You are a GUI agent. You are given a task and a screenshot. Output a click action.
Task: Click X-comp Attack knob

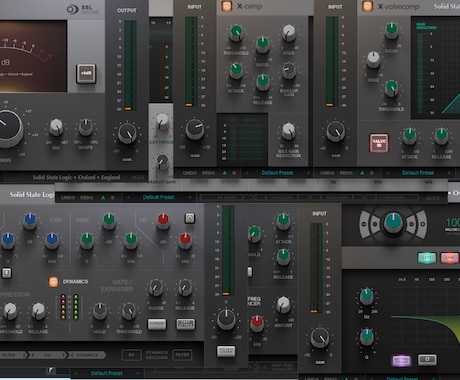(236, 70)
